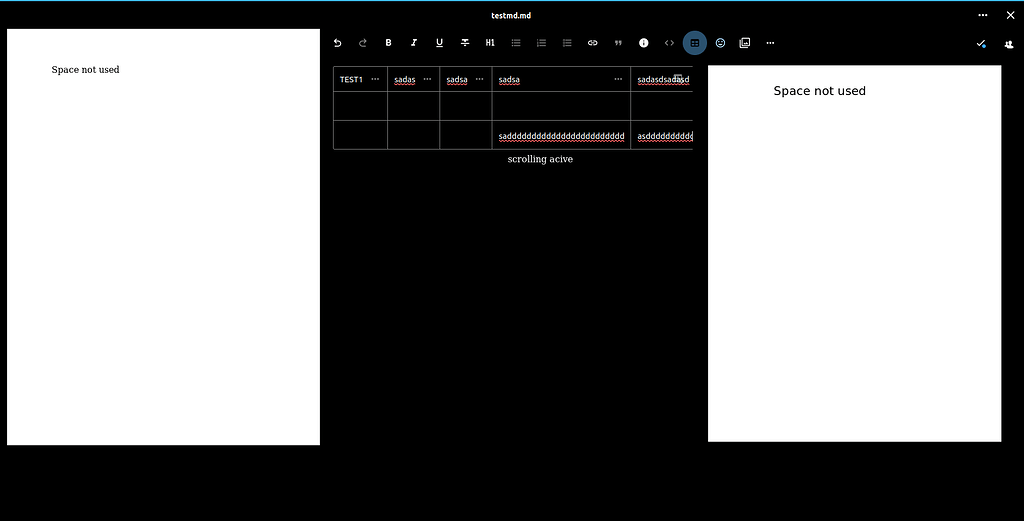1024x521 pixels.
Task: Toggle bold formatting
Action: click(388, 43)
